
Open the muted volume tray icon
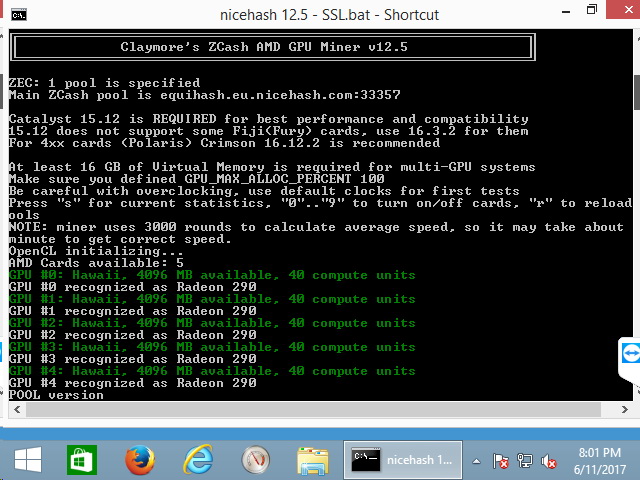pos(549,462)
